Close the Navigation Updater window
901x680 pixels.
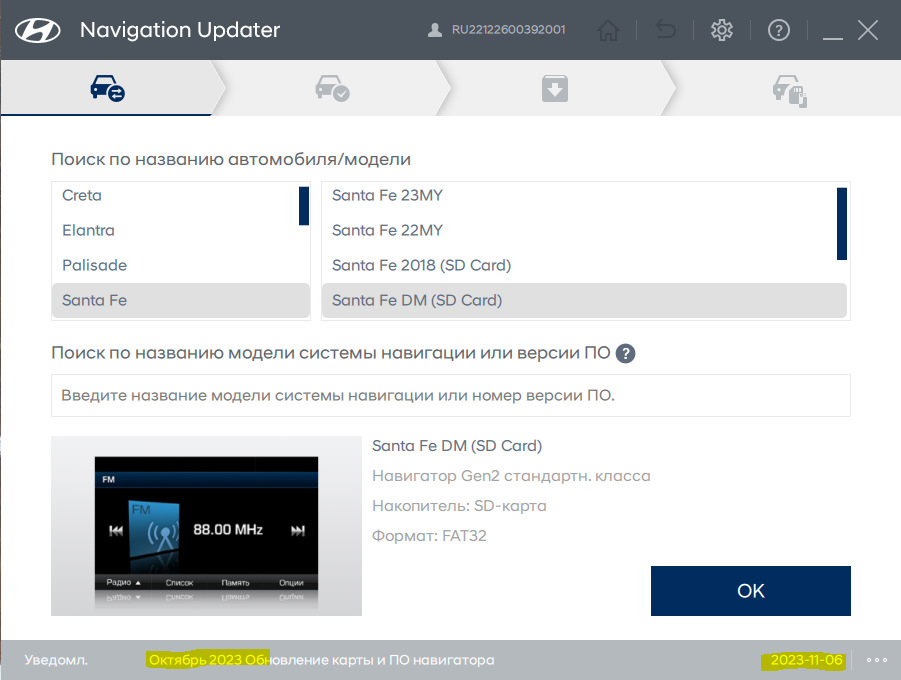pyautogui.click(x=868, y=30)
